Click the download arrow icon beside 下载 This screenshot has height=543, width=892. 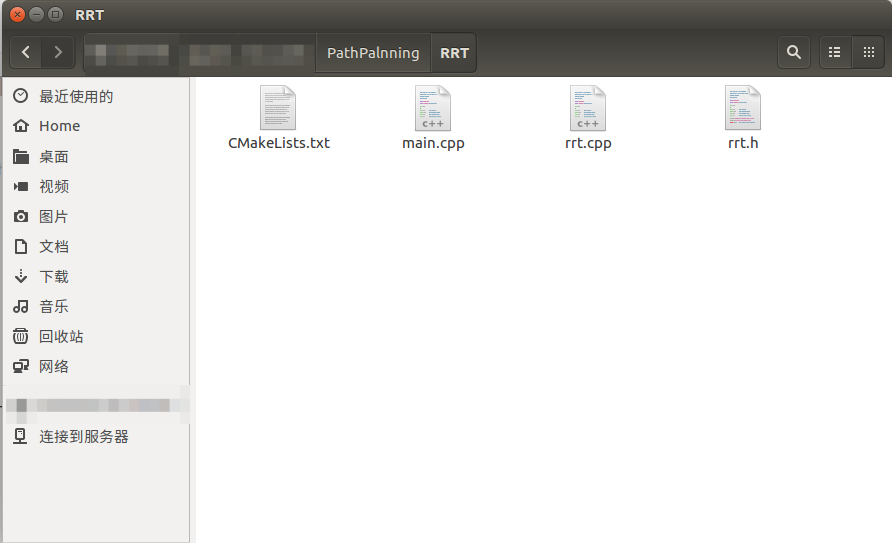21,276
